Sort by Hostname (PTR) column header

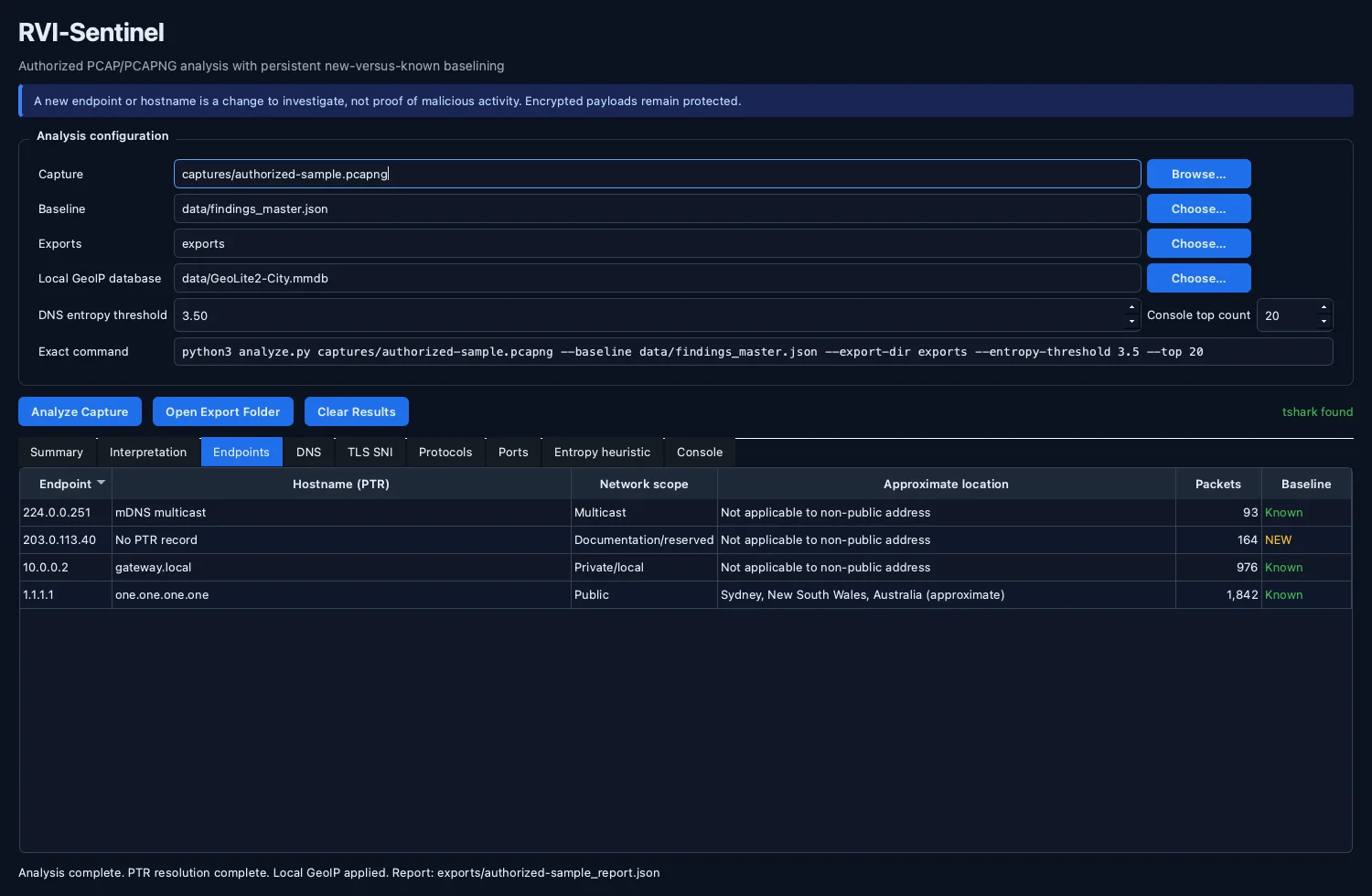(x=341, y=484)
